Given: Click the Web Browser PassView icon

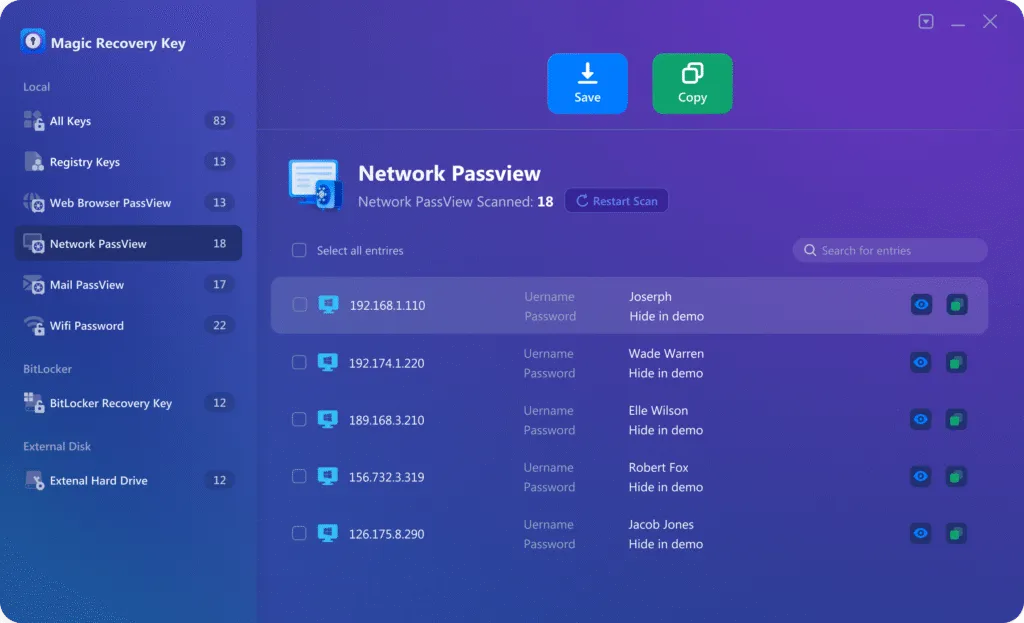Looking at the screenshot, I should pos(33,202).
